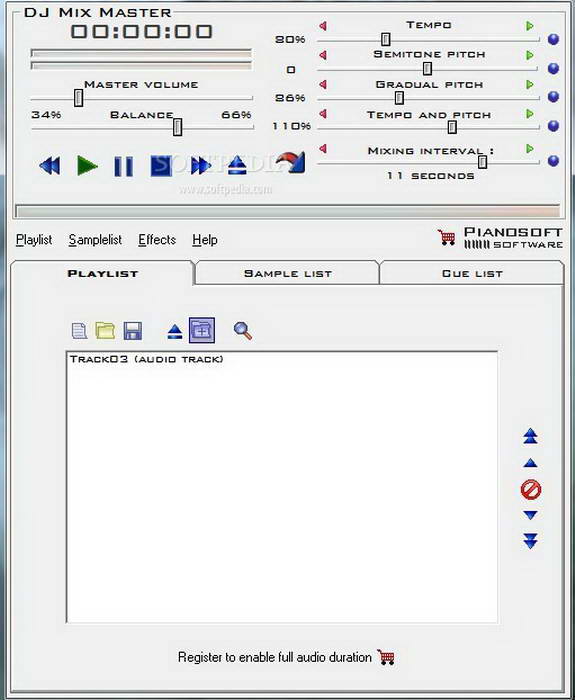Stop playback with the square button
The width and height of the screenshot is (575, 700).
[161, 166]
